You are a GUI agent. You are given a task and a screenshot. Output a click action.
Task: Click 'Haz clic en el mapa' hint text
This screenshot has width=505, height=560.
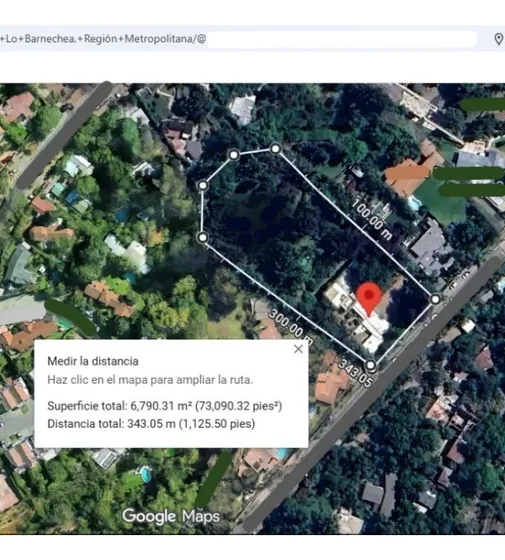150,380
